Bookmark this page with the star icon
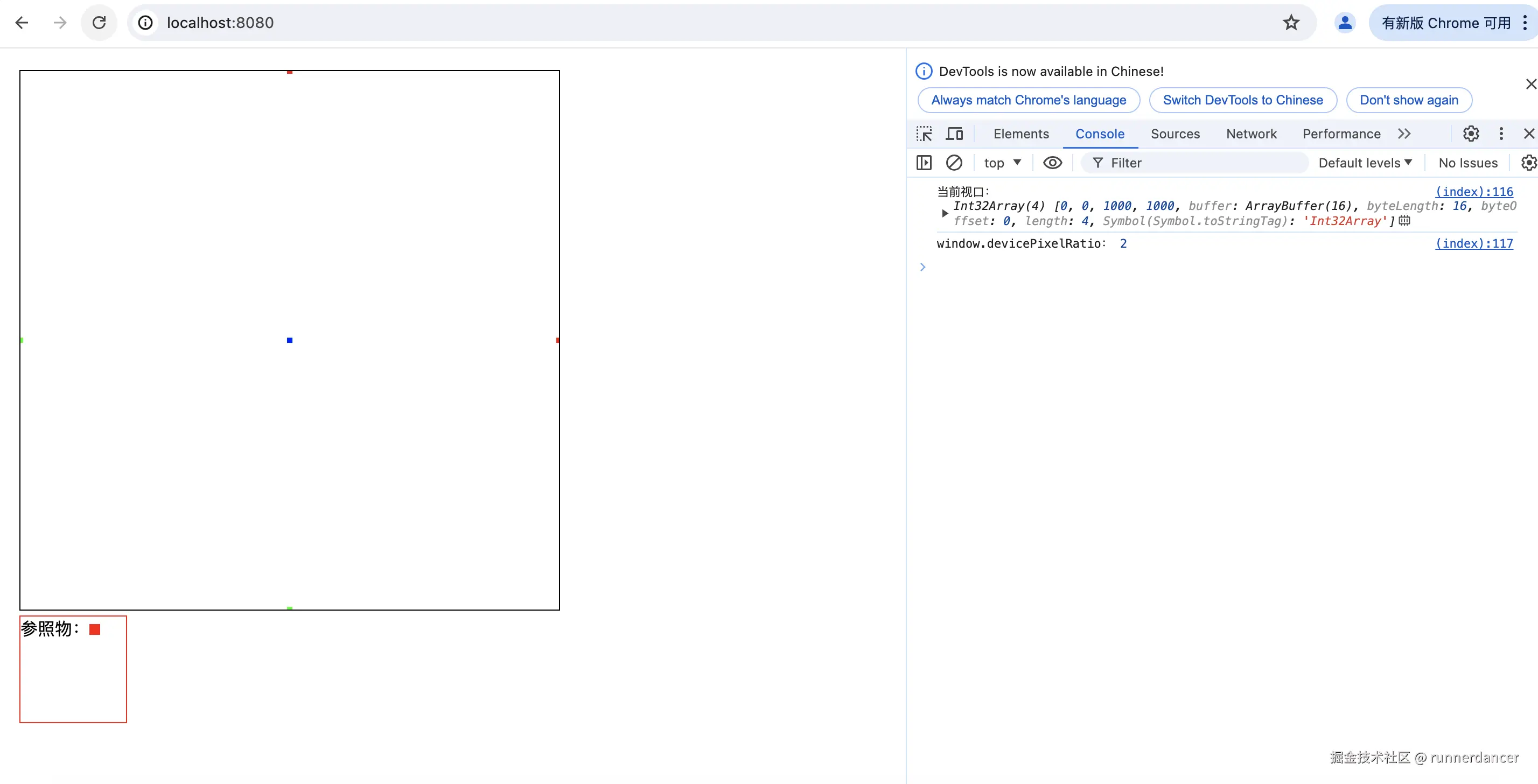 click(1291, 23)
